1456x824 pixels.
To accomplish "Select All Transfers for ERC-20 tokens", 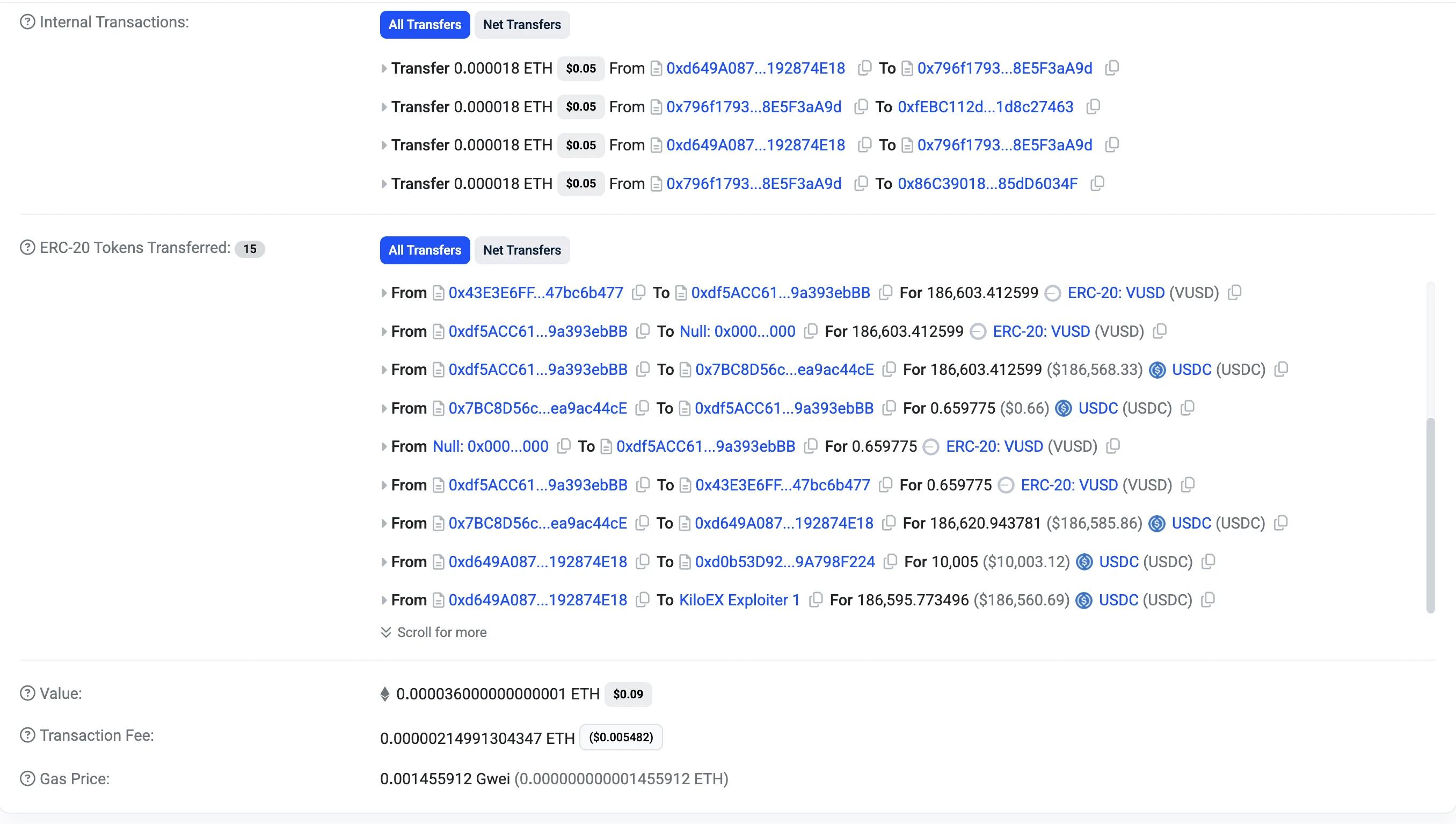I will pyautogui.click(x=424, y=250).
